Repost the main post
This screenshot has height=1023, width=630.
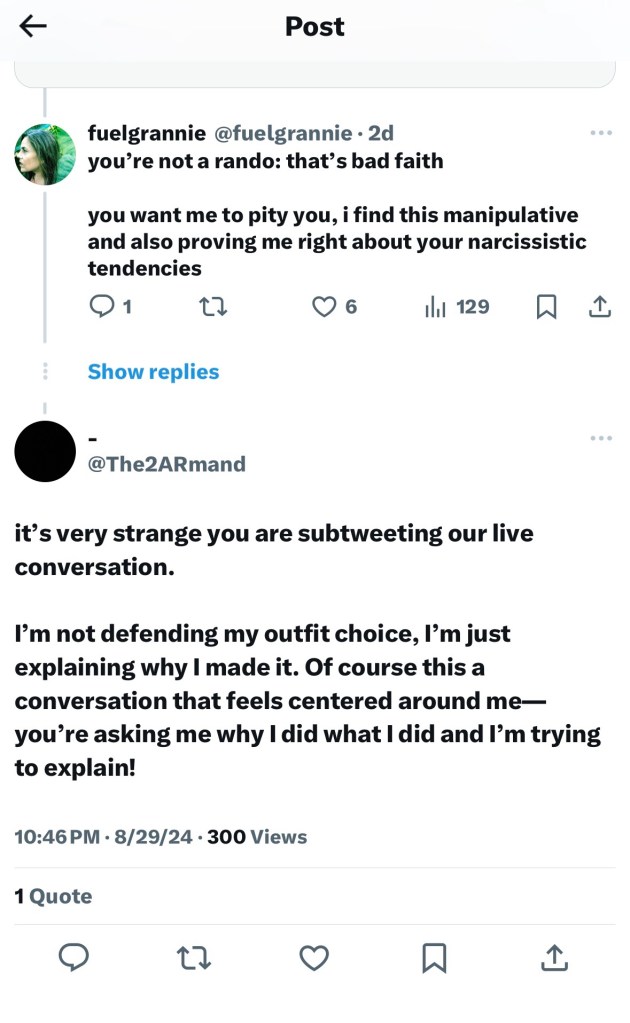click(194, 958)
